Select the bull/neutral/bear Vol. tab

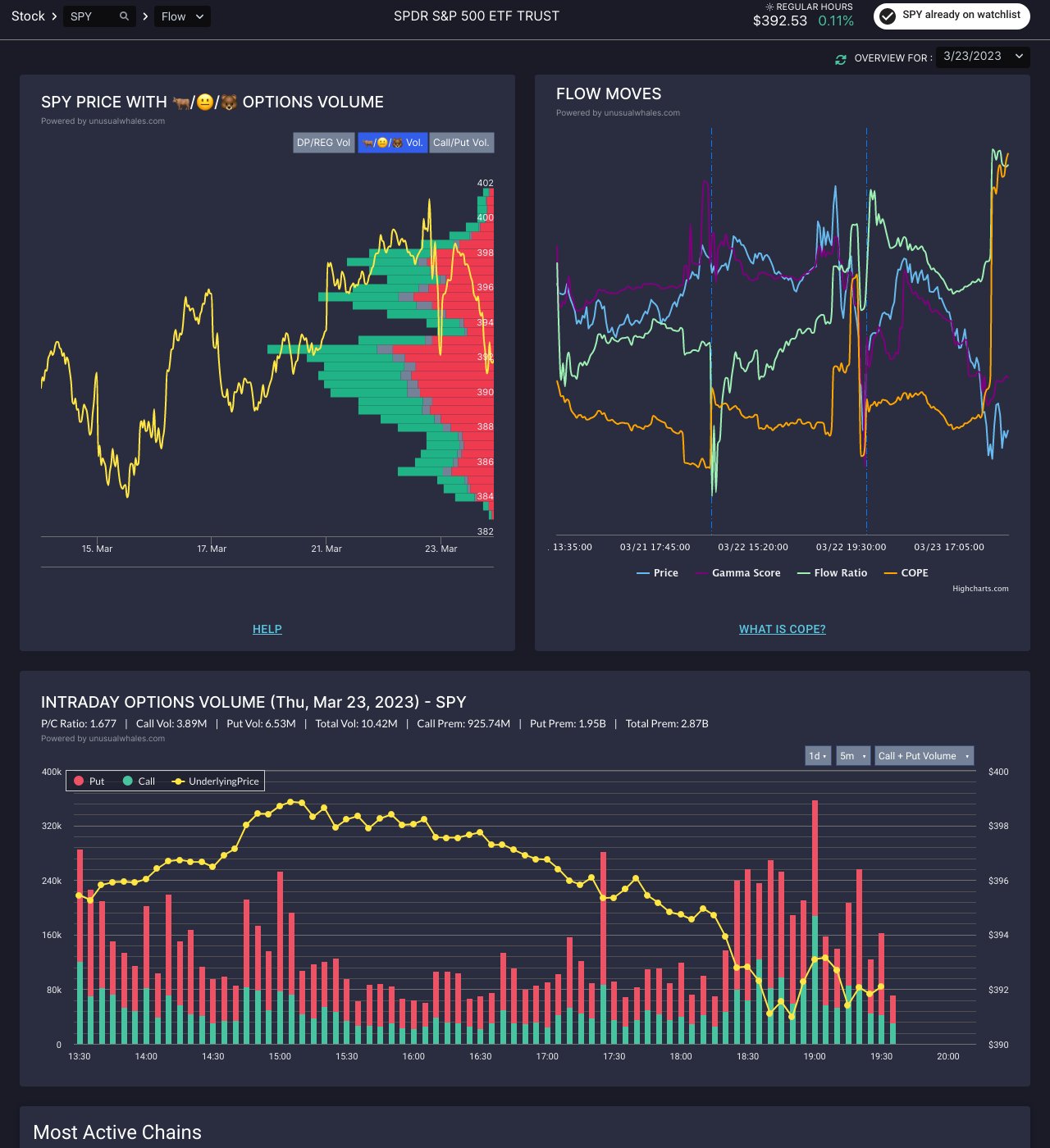coord(393,143)
